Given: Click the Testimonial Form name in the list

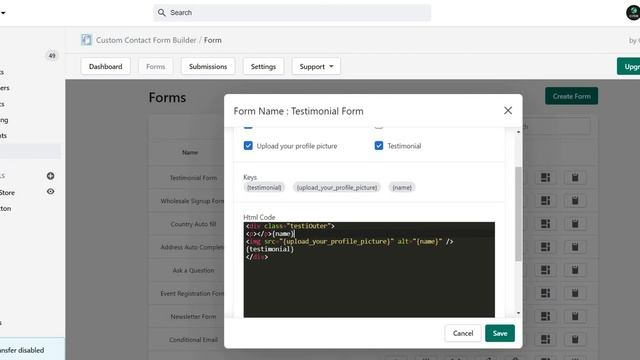Looking at the screenshot, I should click(x=193, y=178).
